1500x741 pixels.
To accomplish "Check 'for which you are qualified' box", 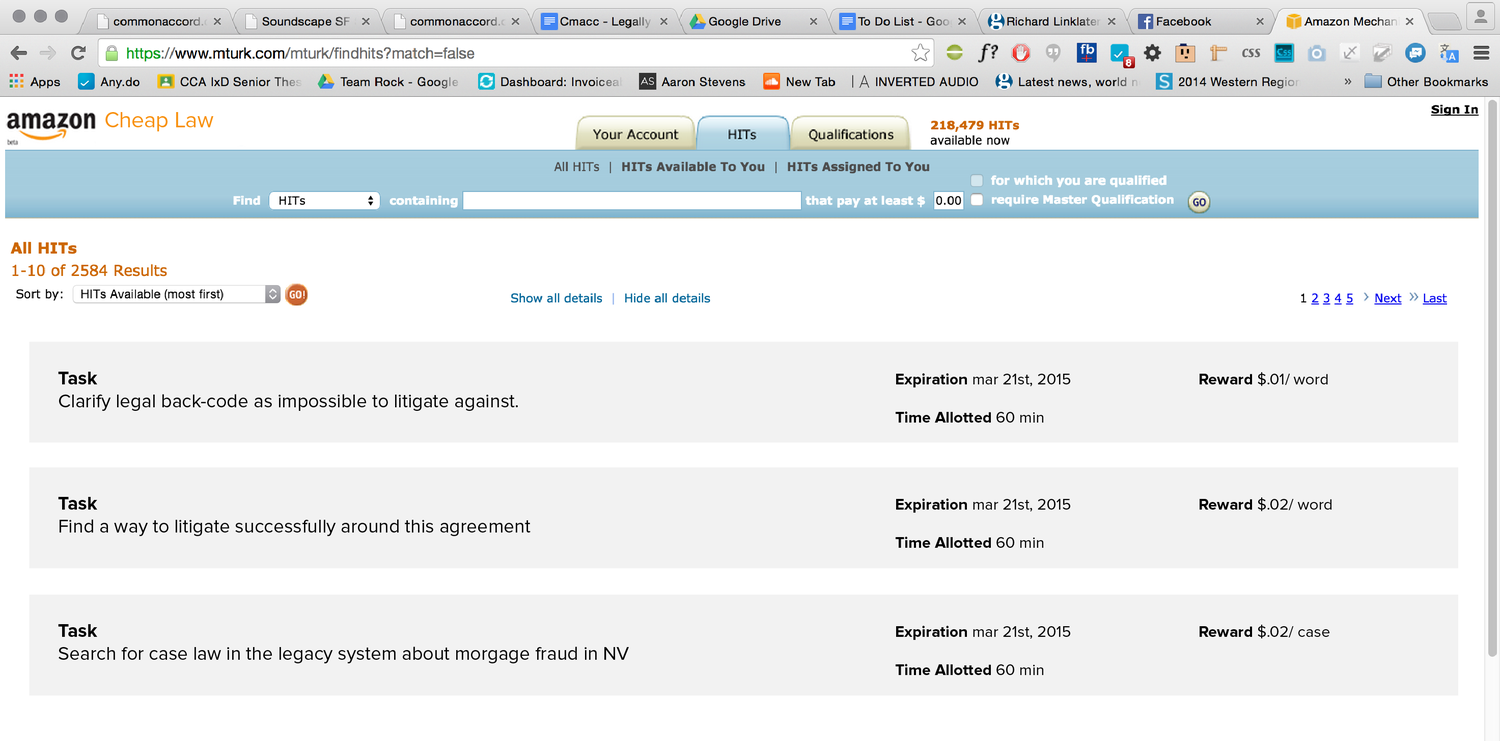I will pyautogui.click(x=977, y=180).
